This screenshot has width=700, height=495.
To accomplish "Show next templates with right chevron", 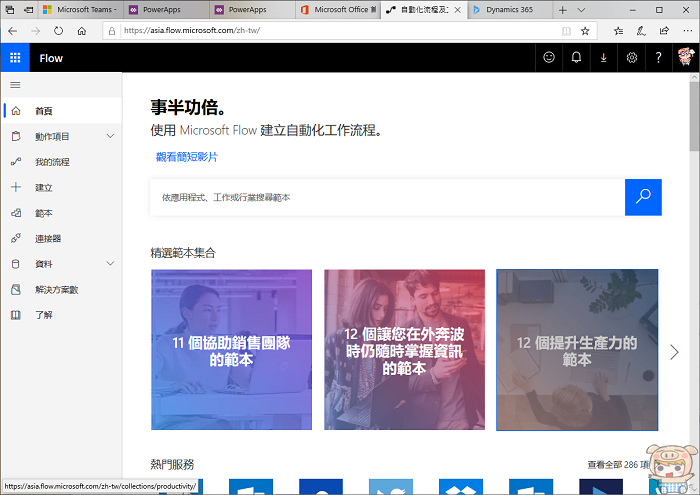I will [674, 352].
